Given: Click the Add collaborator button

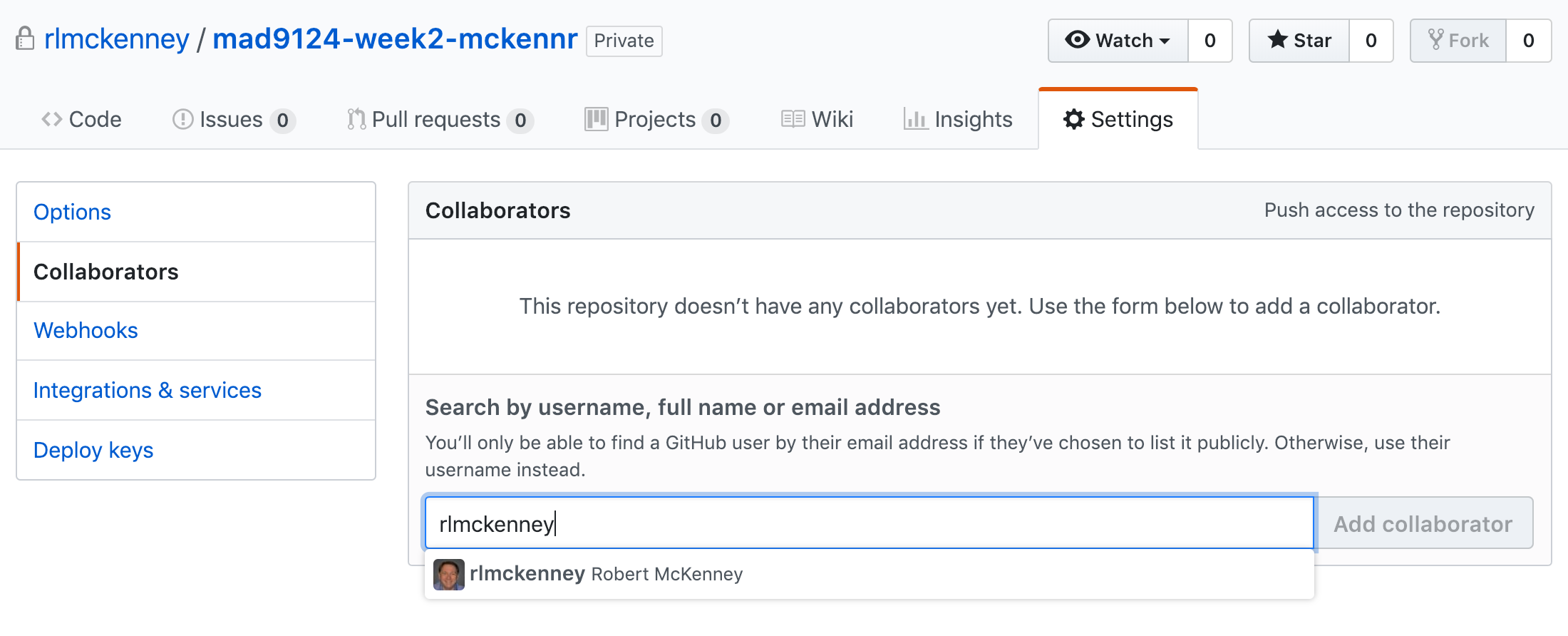Looking at the screenshot, I should pos(1423,523).
